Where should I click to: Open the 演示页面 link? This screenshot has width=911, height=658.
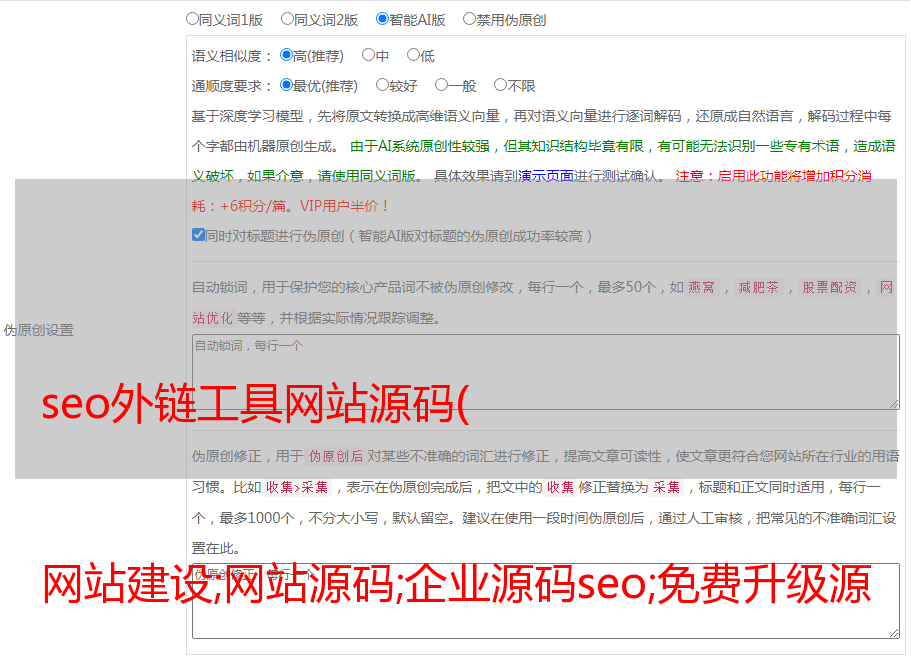546,176
